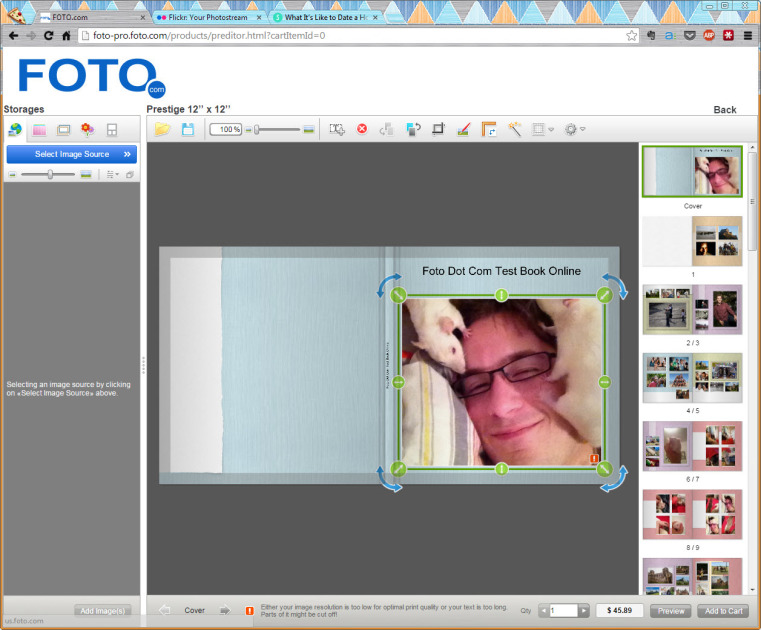Click the open project folder icon
This screenshot has width=761, height=630.
pos(162,129)
